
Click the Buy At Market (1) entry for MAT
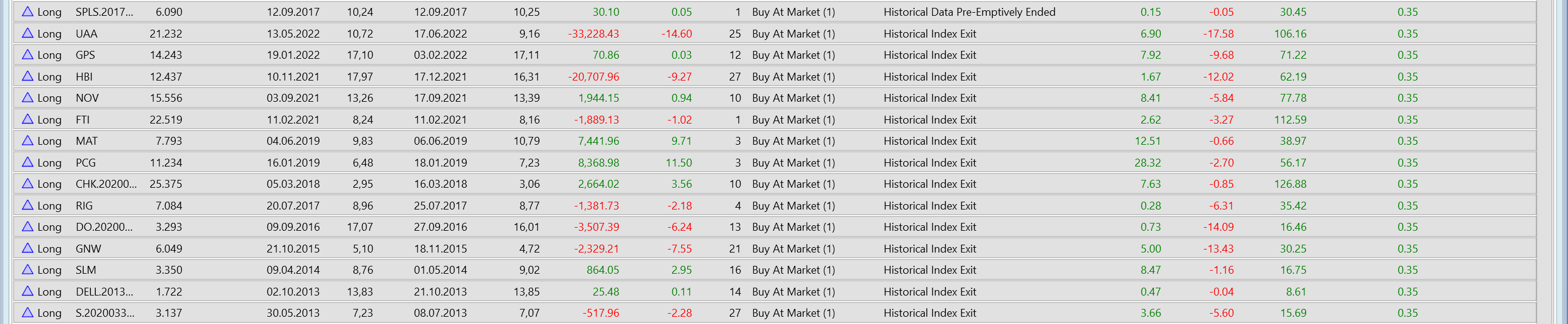point(793,141)
